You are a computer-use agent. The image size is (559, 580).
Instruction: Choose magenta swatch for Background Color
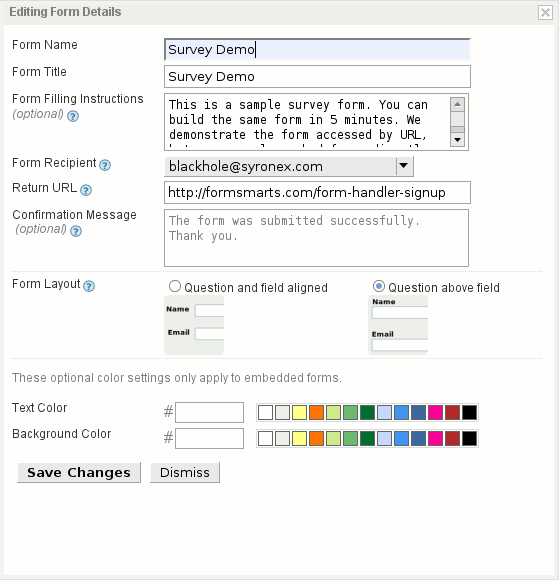[435, 438]
